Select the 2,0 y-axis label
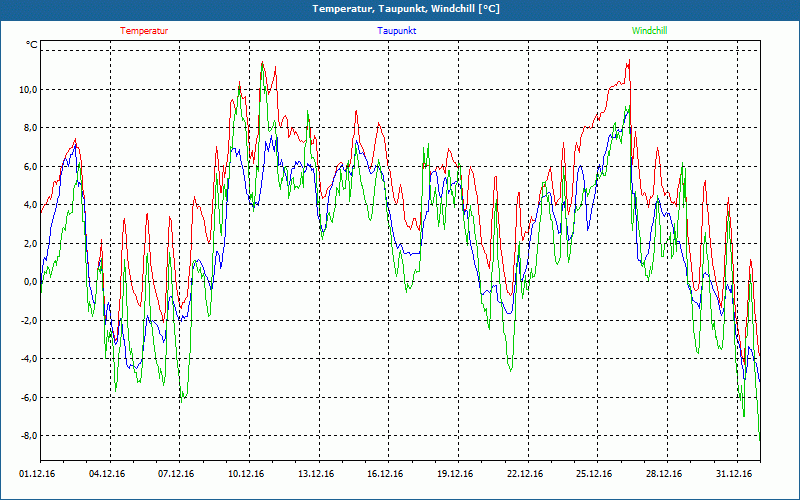The image size is (800, 500). click(30, 243)
